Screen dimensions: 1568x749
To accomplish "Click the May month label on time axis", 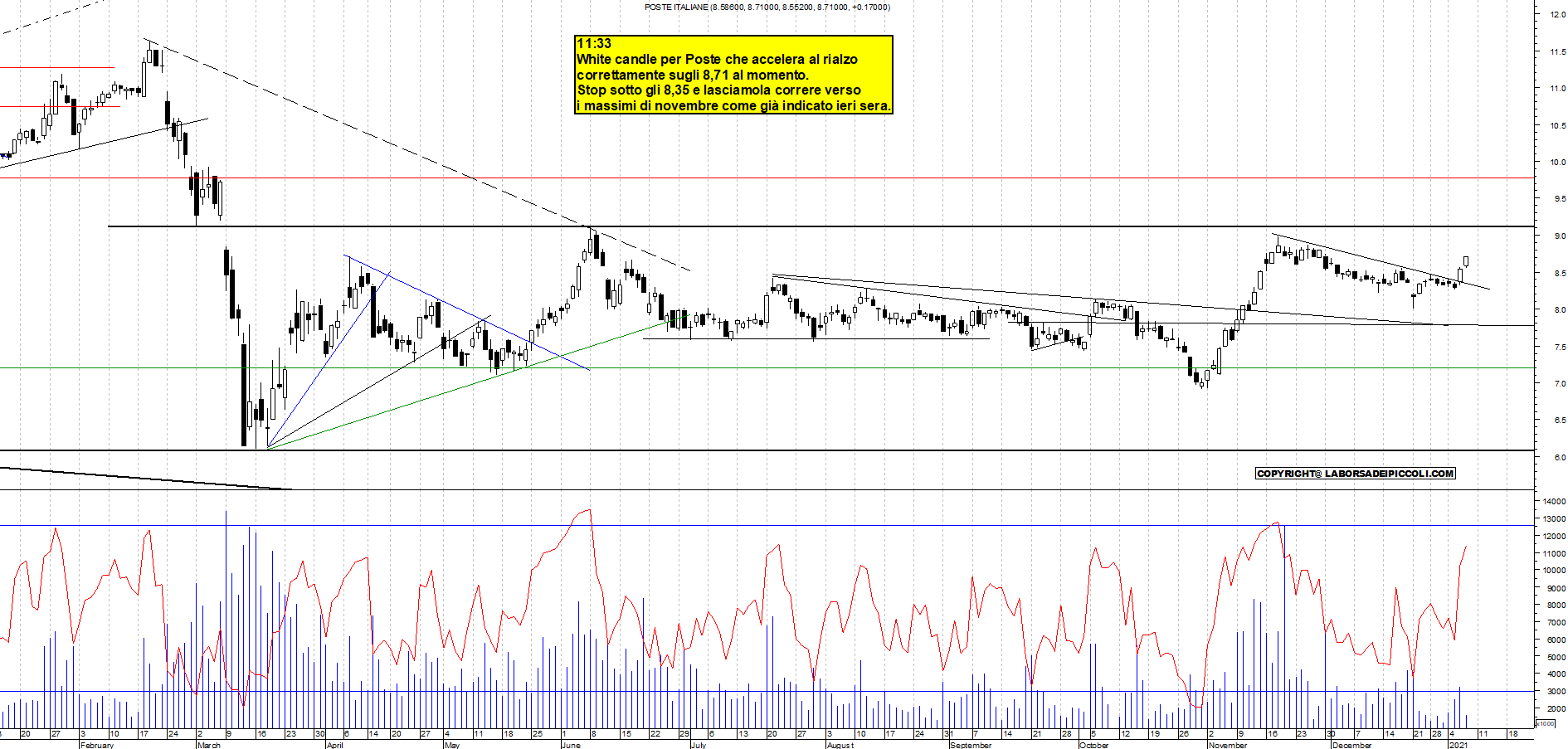I will click(x=452, y=745).
